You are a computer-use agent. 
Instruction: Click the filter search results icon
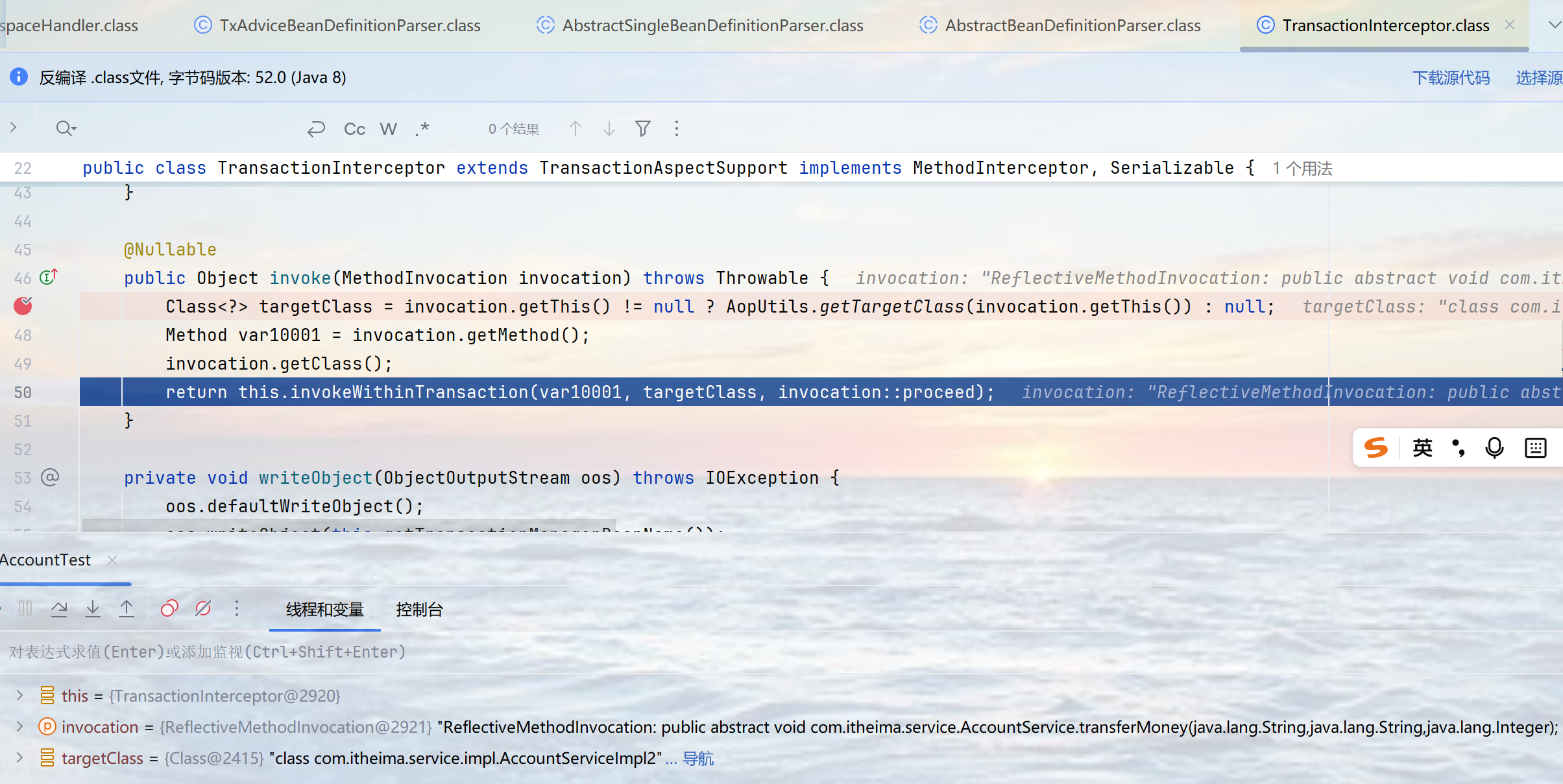642,128
